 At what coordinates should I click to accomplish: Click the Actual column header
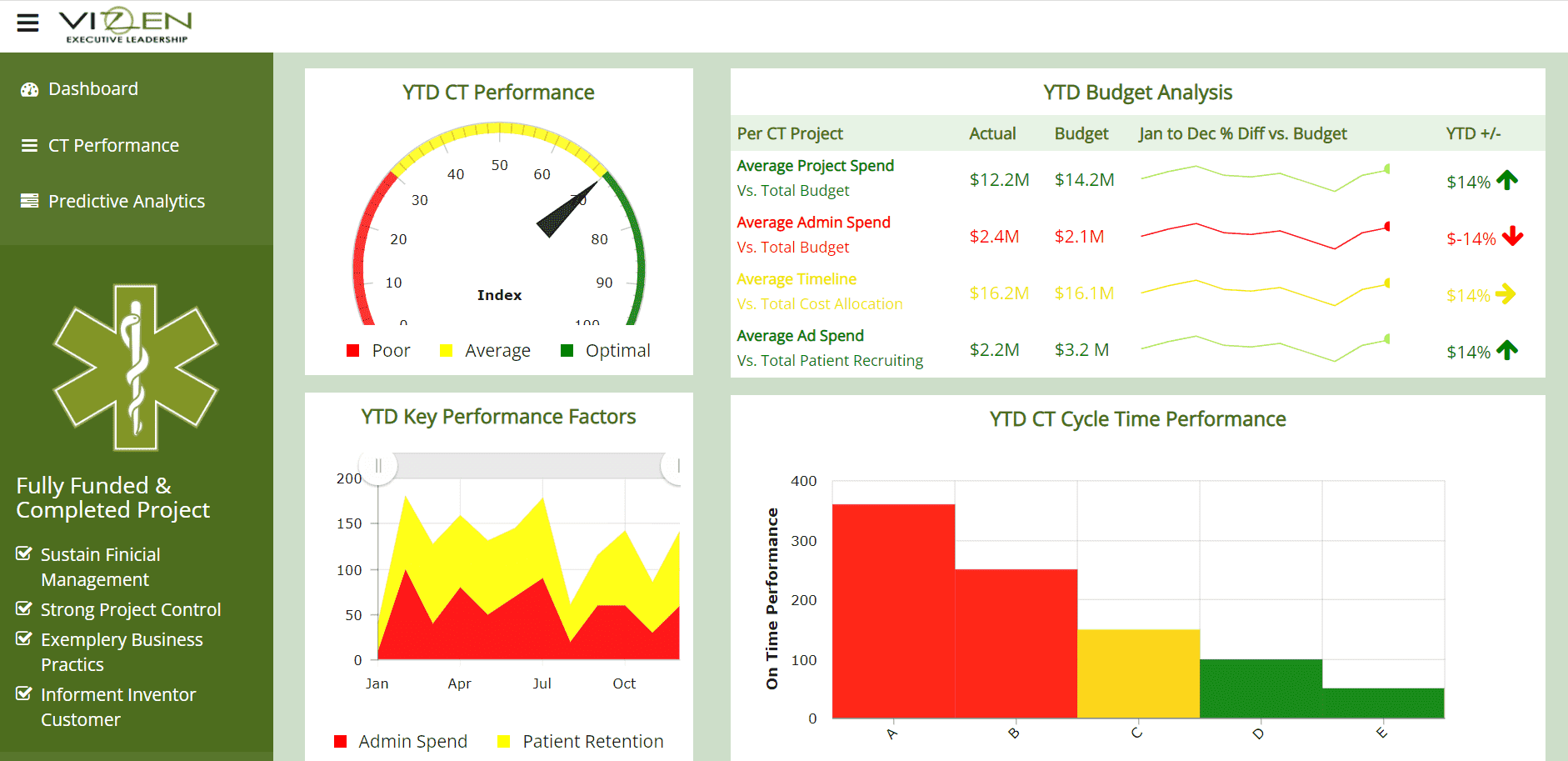point(992,133)
